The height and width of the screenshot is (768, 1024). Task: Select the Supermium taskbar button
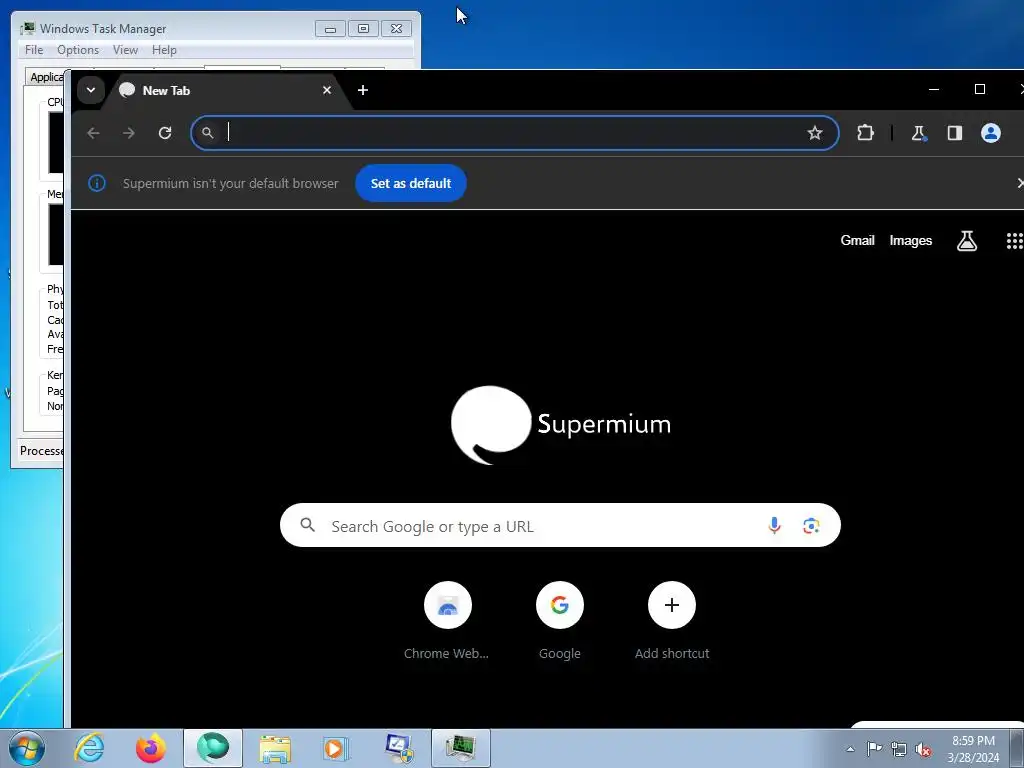(x=213, y=748)
